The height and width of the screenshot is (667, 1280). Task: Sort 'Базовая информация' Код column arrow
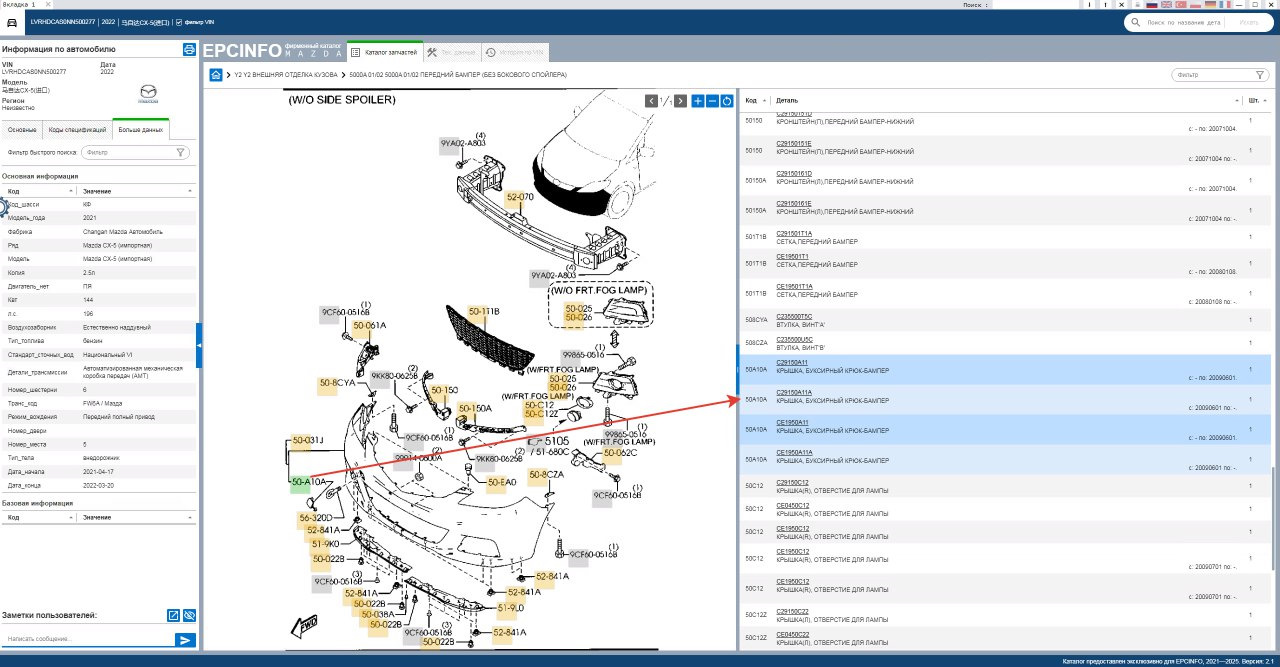[71, 517]
